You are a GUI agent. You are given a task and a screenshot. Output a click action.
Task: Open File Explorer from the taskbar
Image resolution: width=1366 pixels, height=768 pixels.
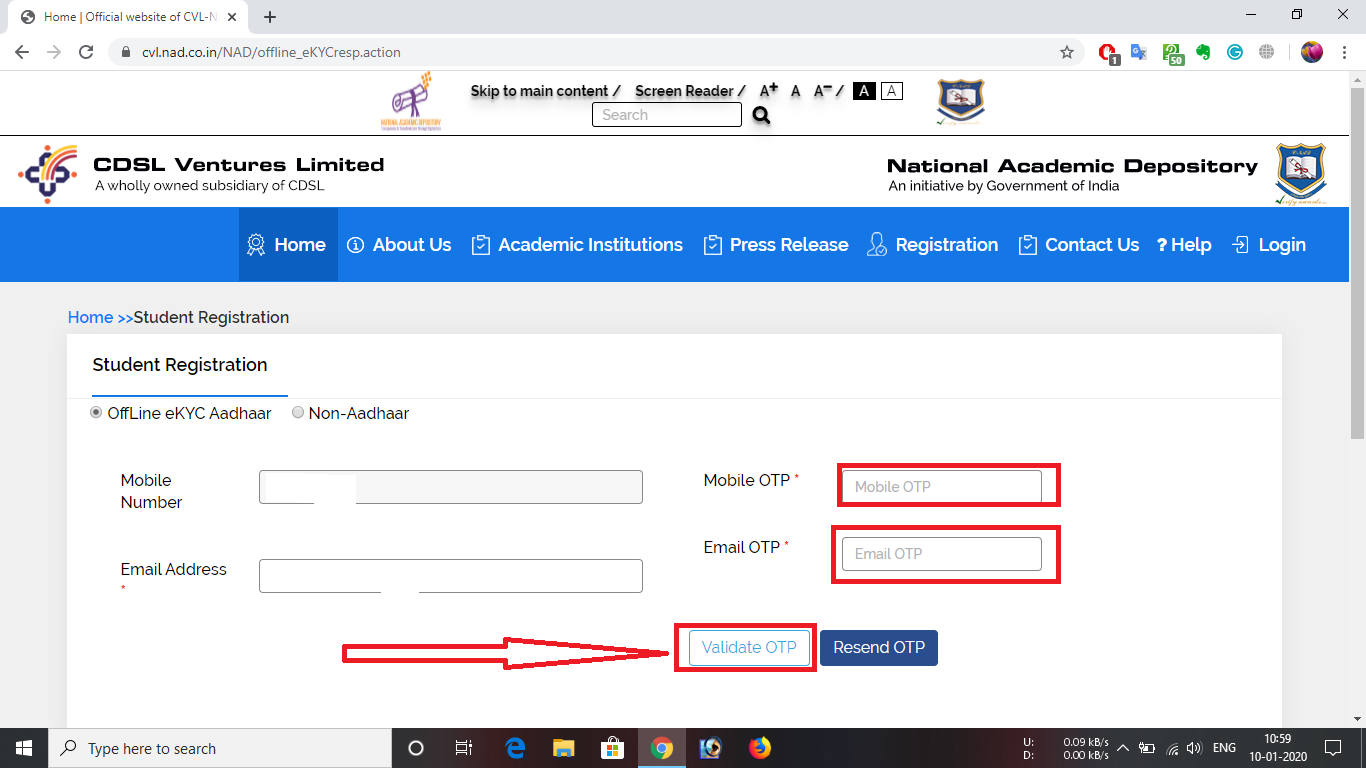(x=564, y=748)
